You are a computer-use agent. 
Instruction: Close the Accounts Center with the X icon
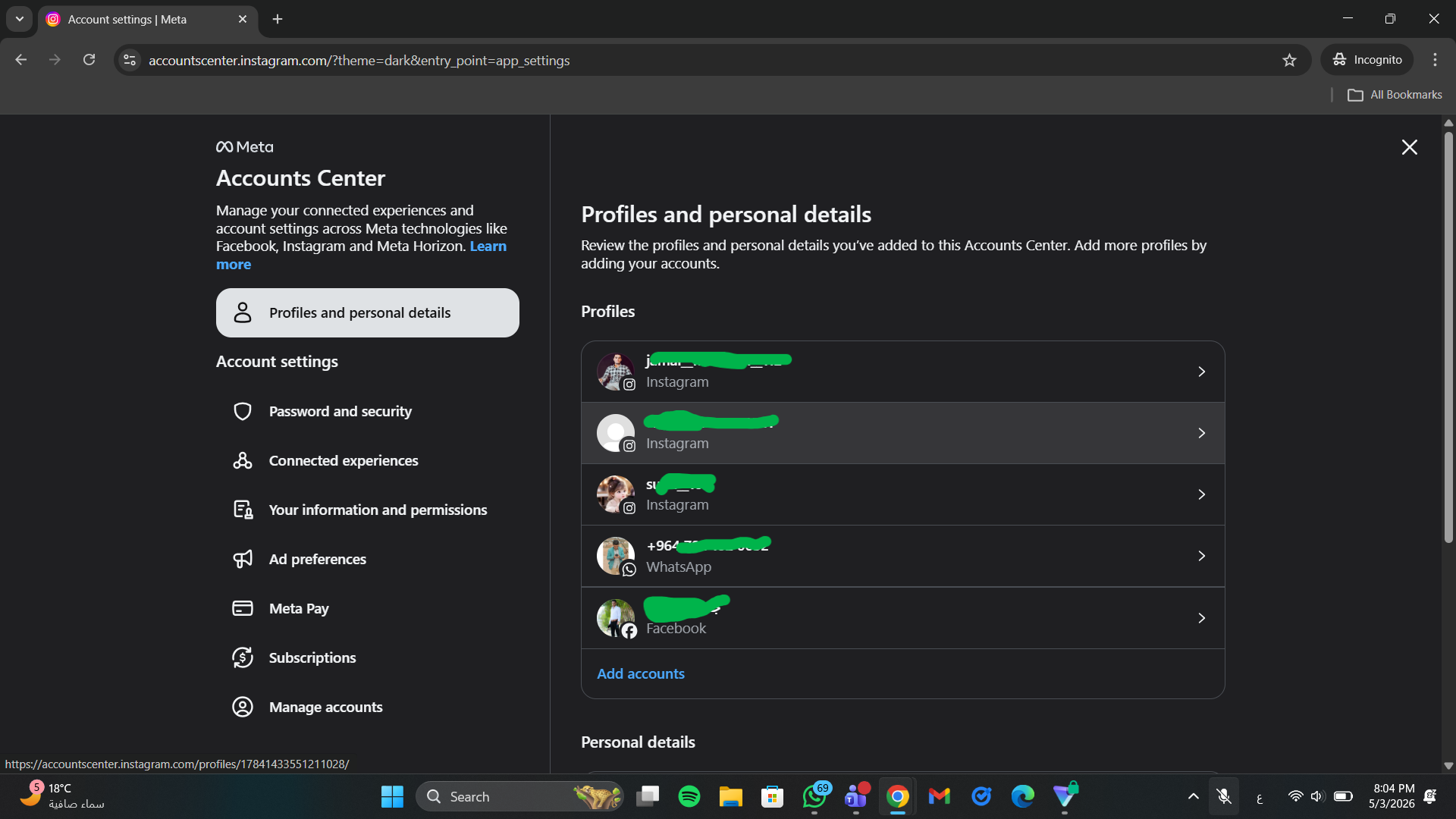pyautogui.click(x=1409, y=147)
